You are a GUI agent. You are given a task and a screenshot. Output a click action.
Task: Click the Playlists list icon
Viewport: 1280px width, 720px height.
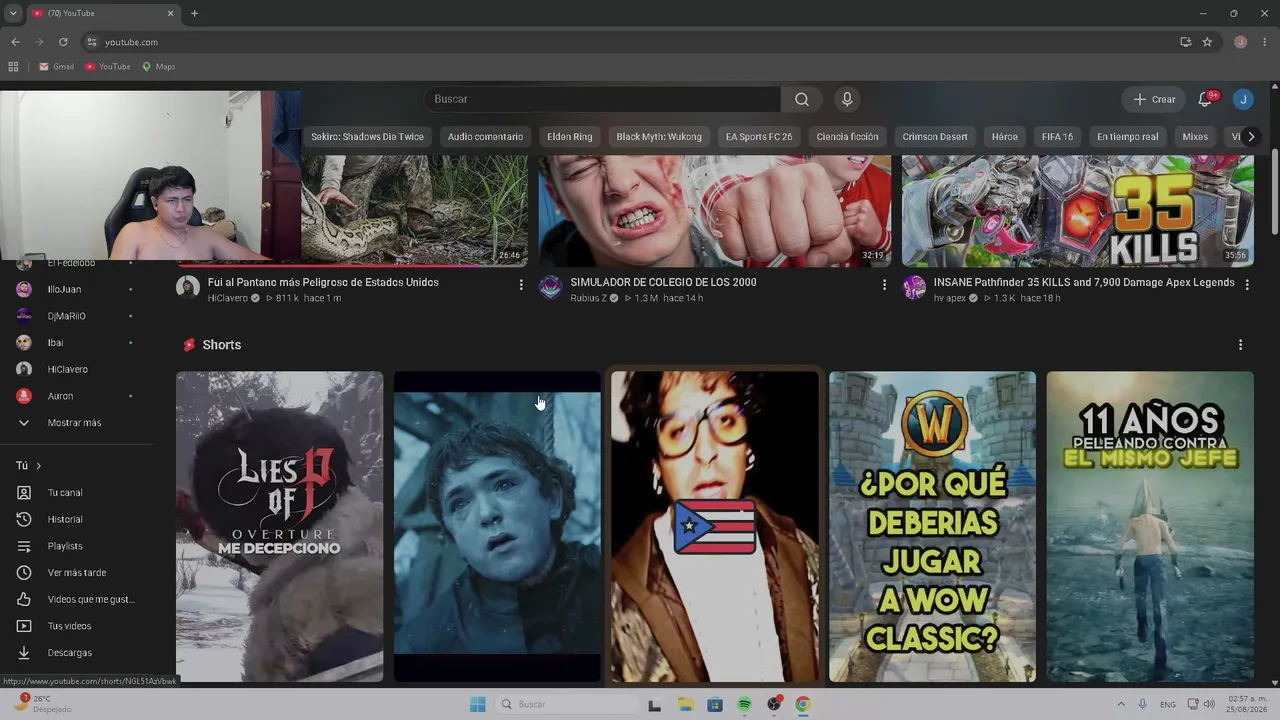tap(24, 546)
